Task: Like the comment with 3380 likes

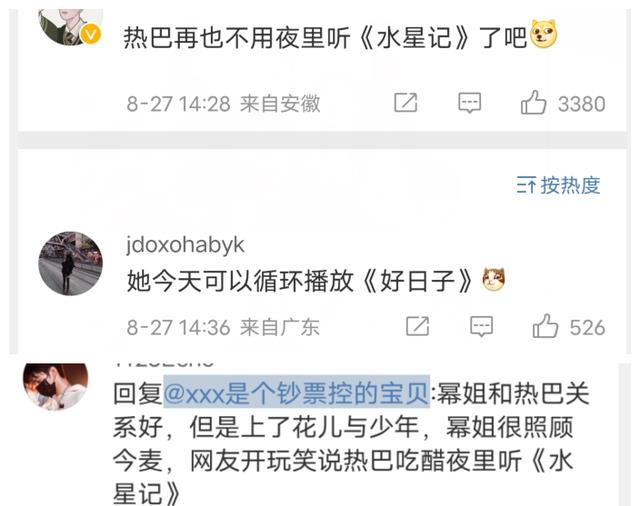Action: point(533,102)
